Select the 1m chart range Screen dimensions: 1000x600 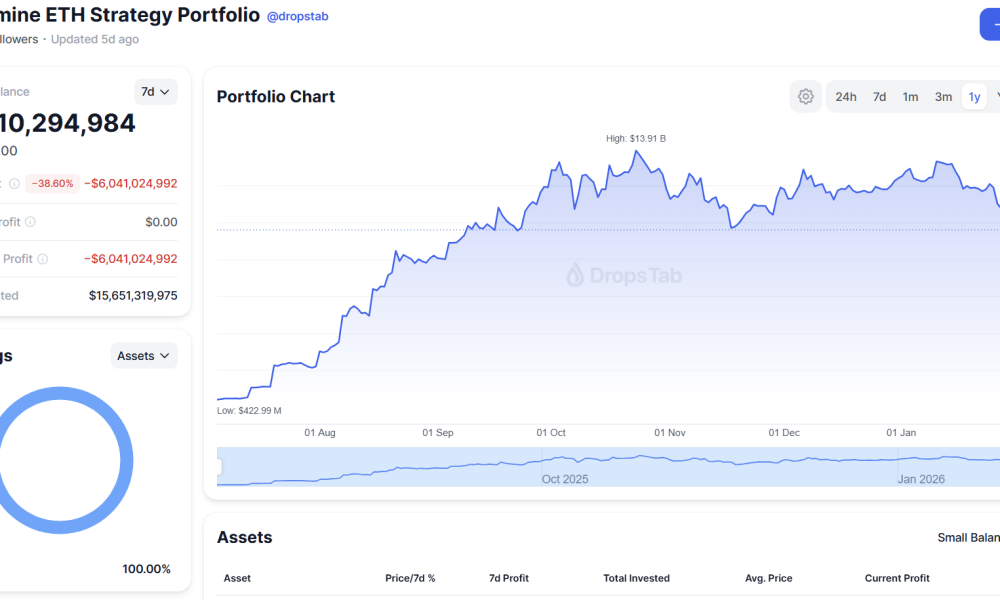pos(910,97)
